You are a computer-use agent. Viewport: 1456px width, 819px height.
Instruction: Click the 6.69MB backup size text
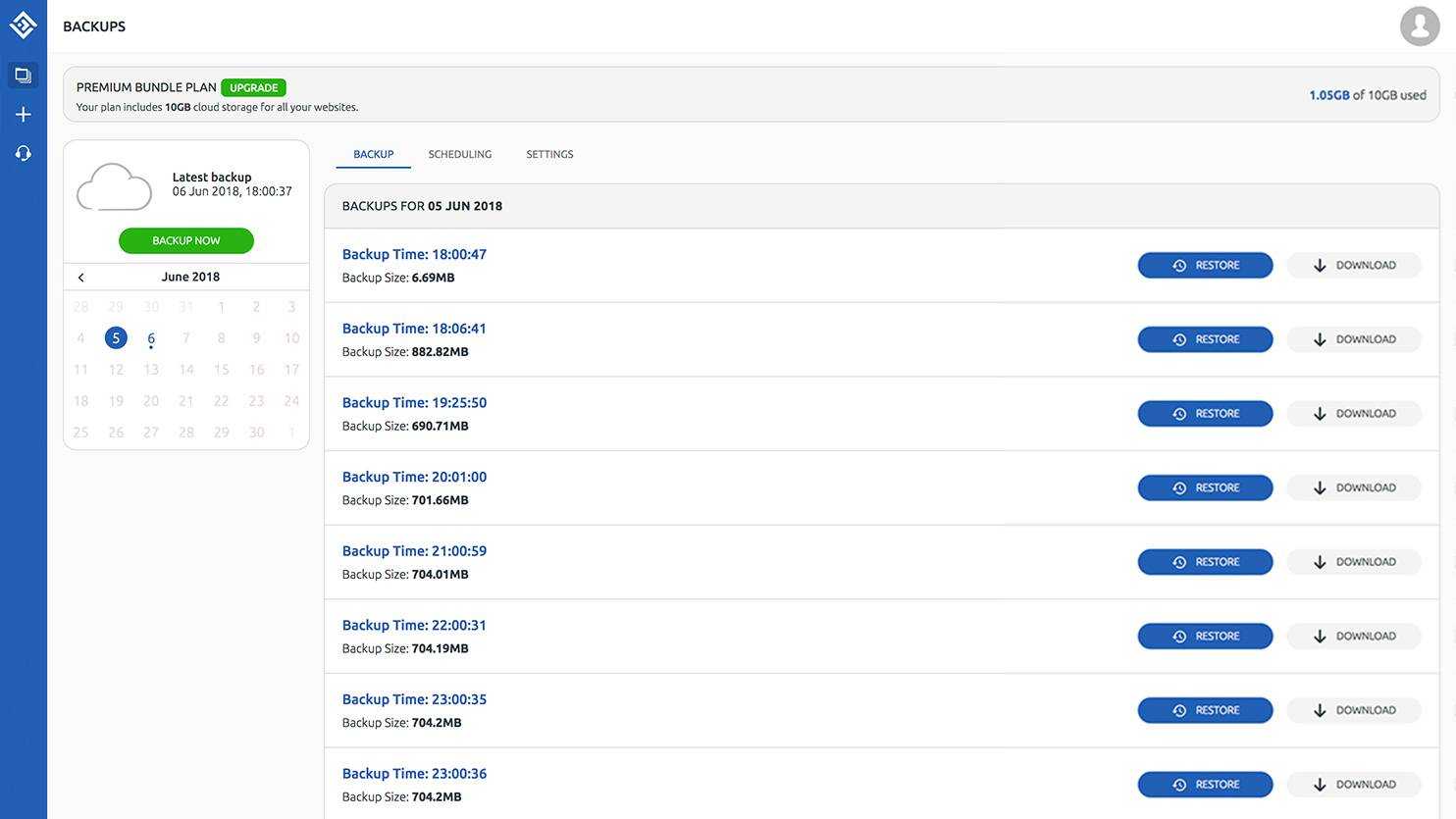point(434,278)
